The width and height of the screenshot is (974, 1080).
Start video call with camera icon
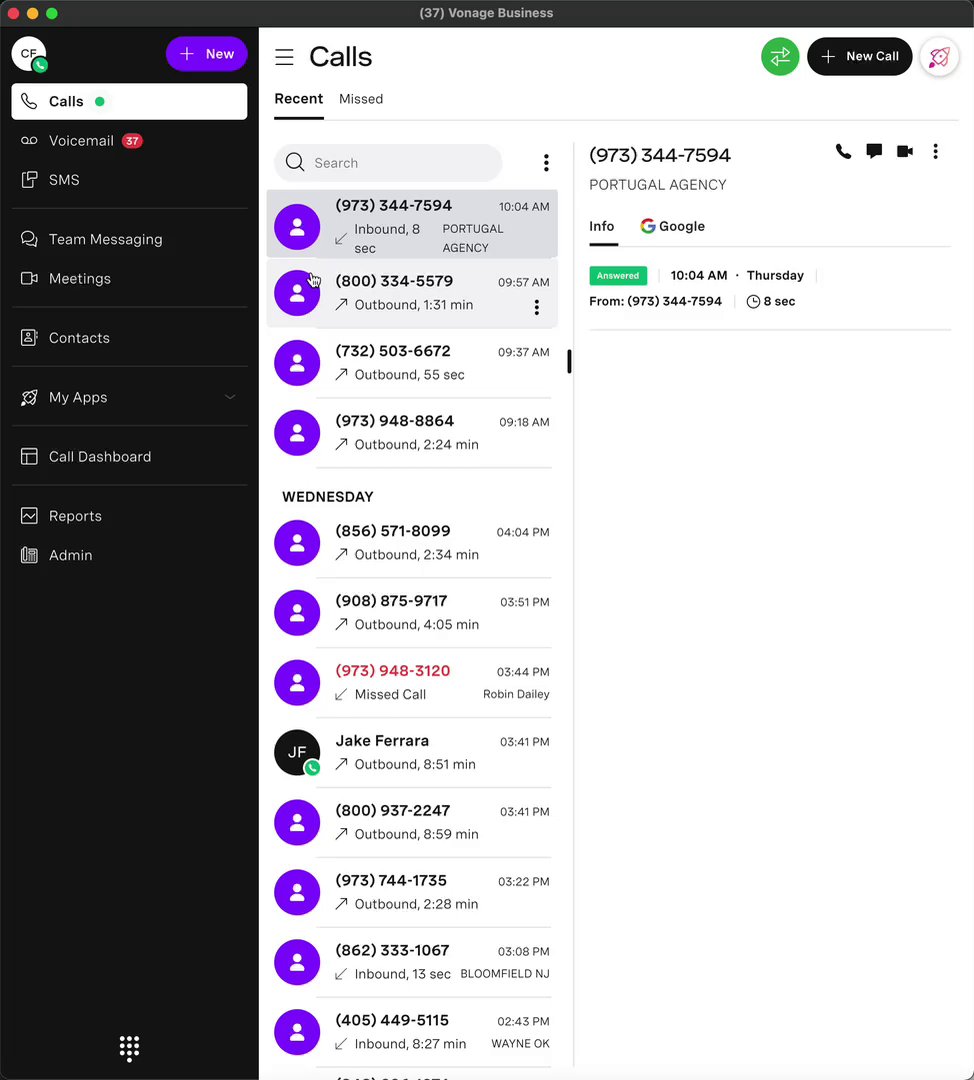[904, 152]
